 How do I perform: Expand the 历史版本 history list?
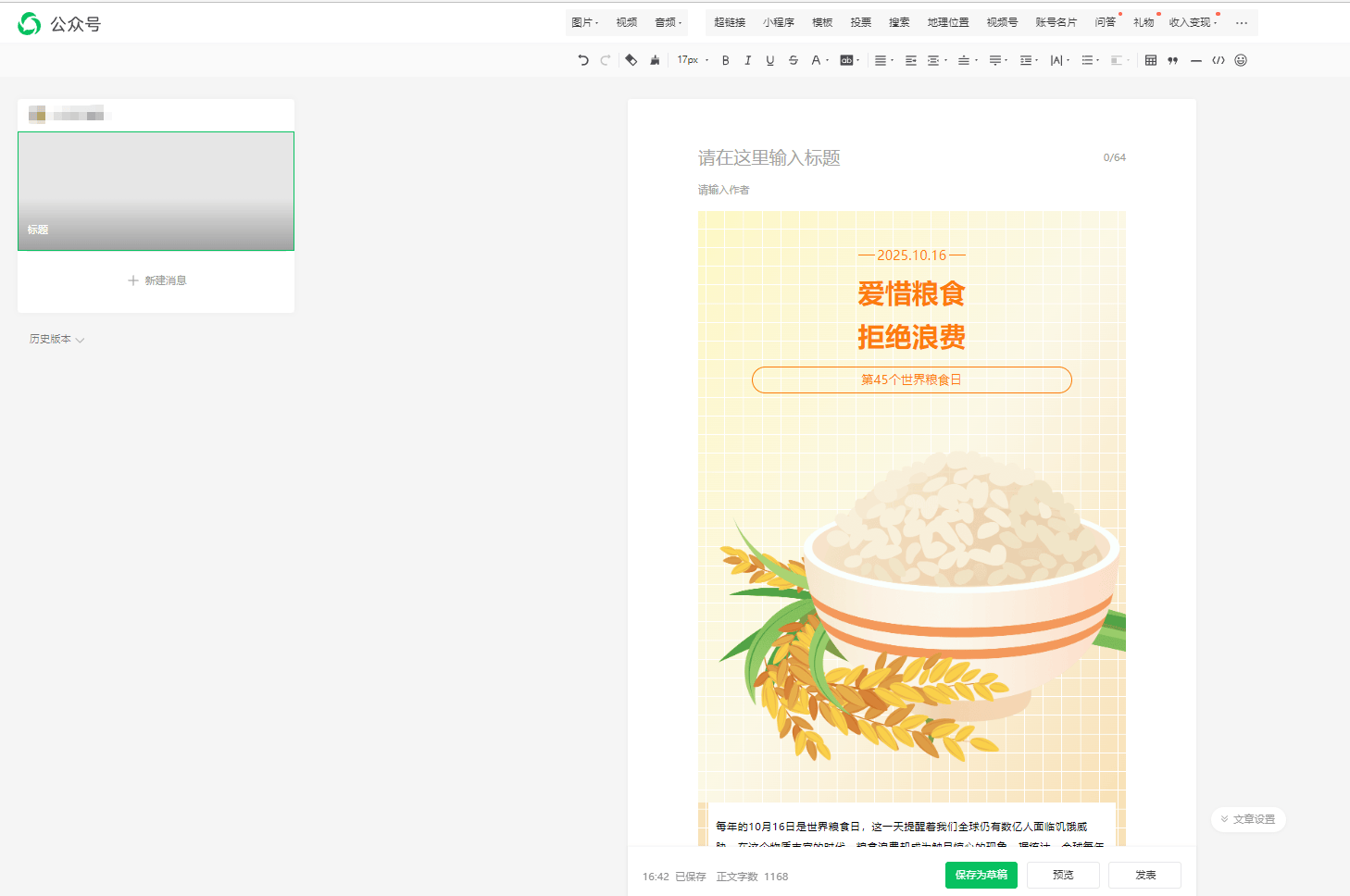pos(56,340)
